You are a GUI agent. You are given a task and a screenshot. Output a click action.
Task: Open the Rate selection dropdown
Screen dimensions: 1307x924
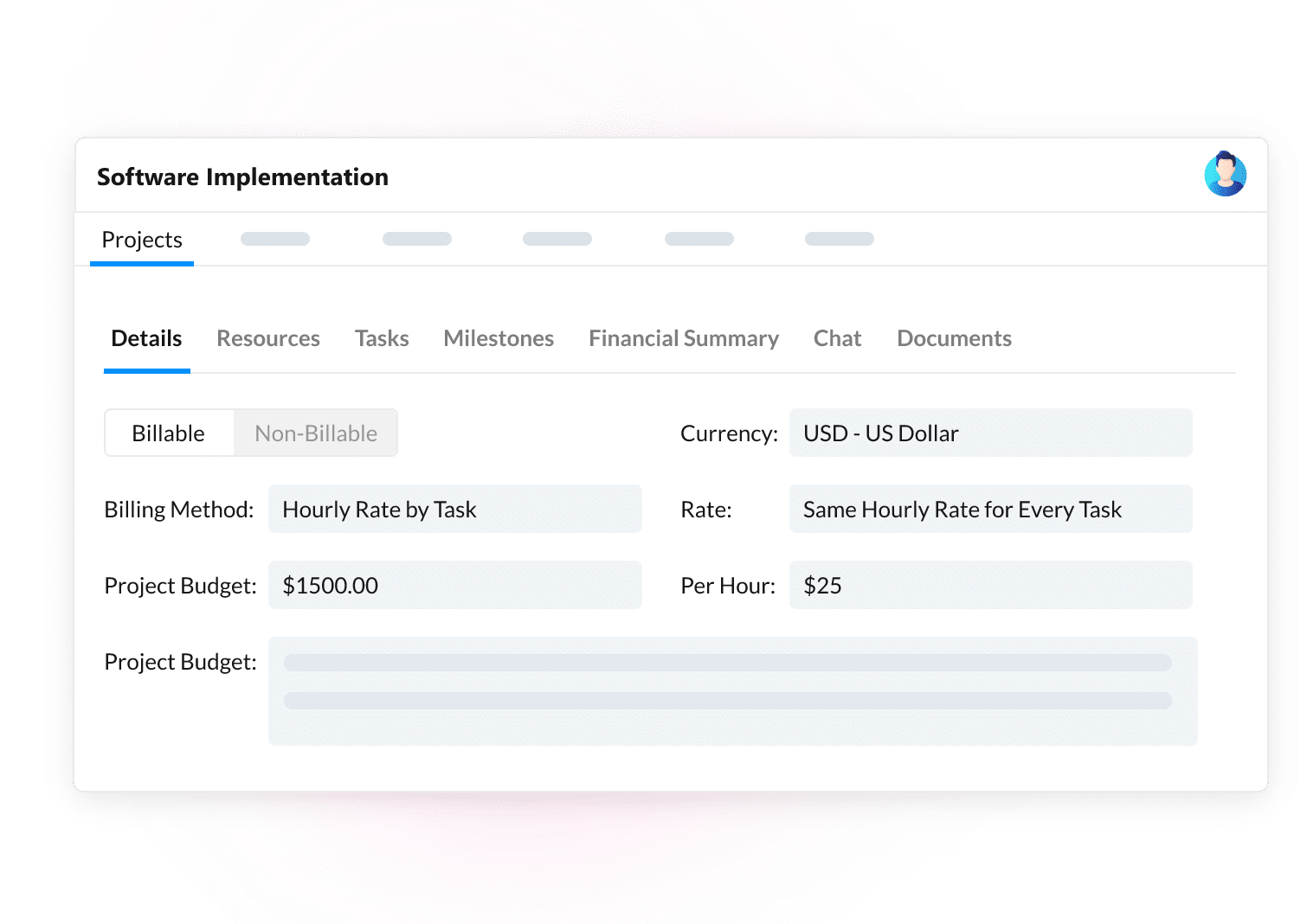[991, 509]
